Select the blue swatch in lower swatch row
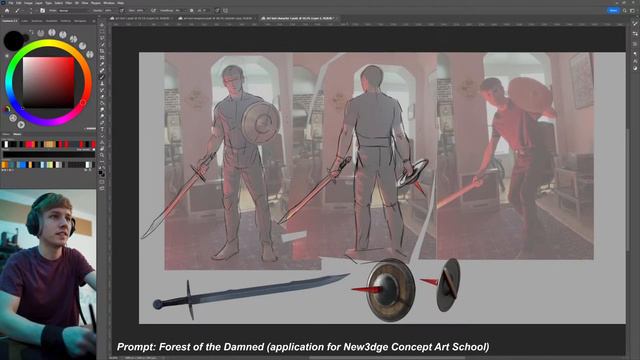 click(23, 164)
